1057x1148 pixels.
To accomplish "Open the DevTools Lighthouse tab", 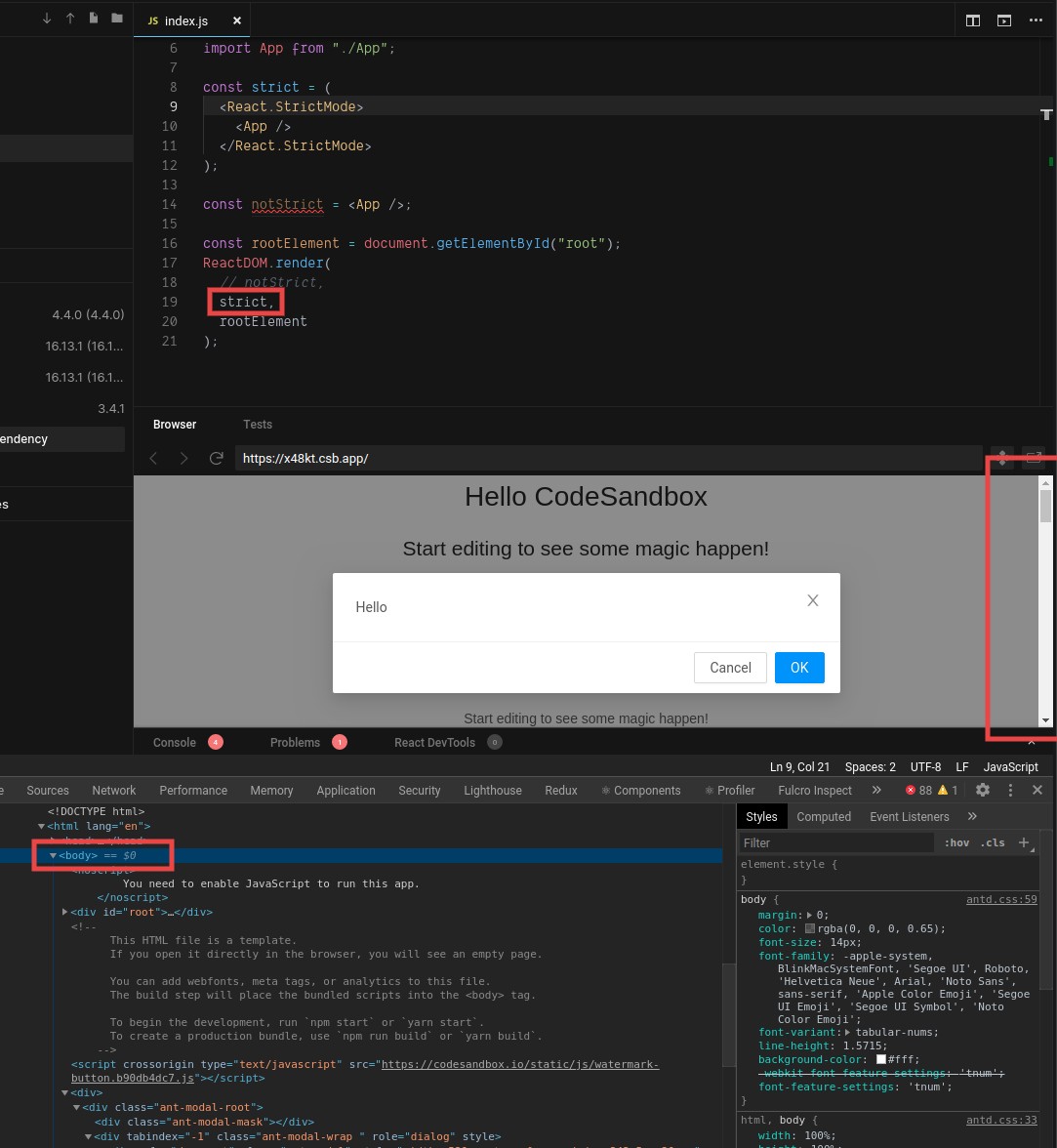I will pyautogui.click(x=493, y=791).
